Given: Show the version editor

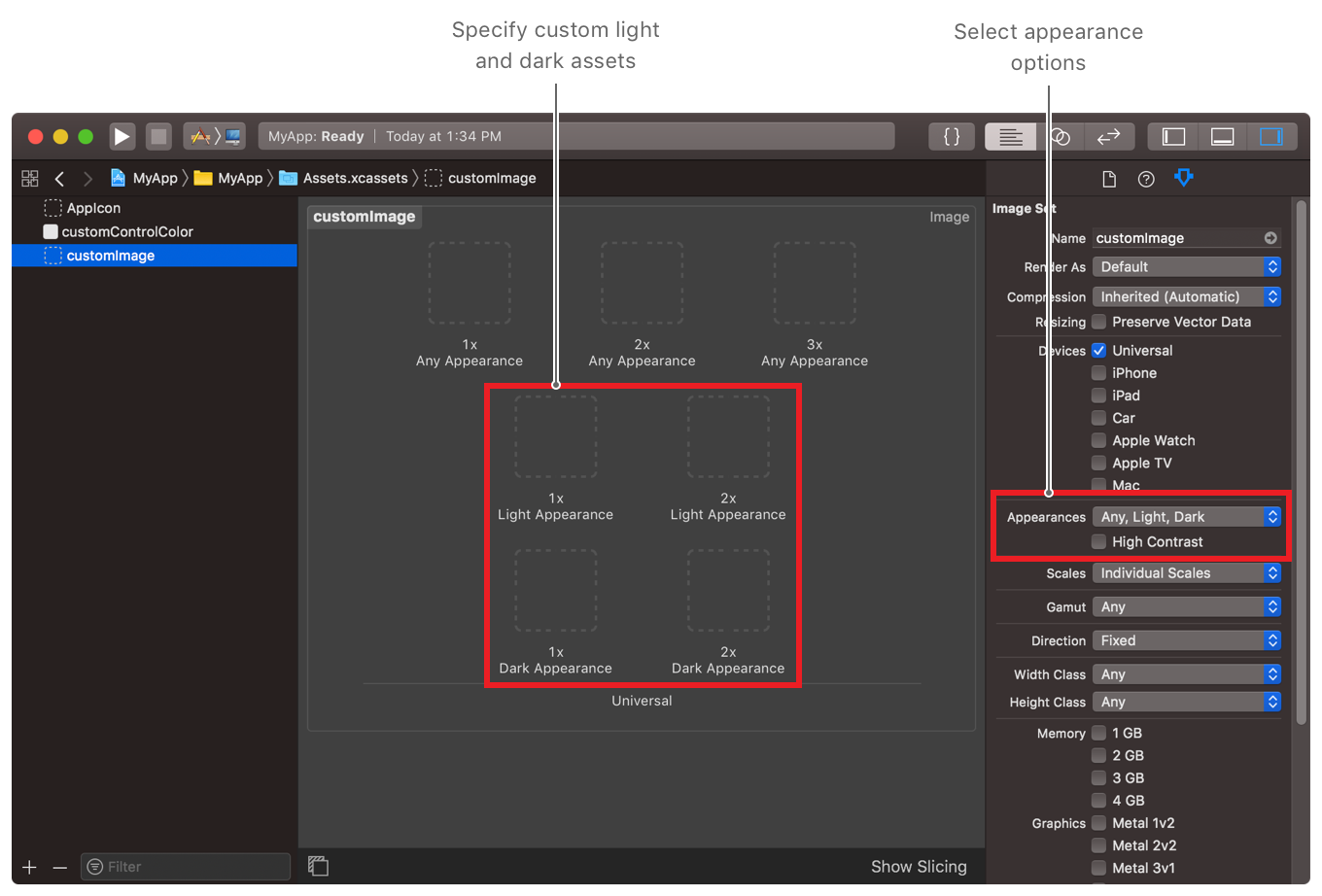Looking at the screenshot, I should (x=1109, y=137).
